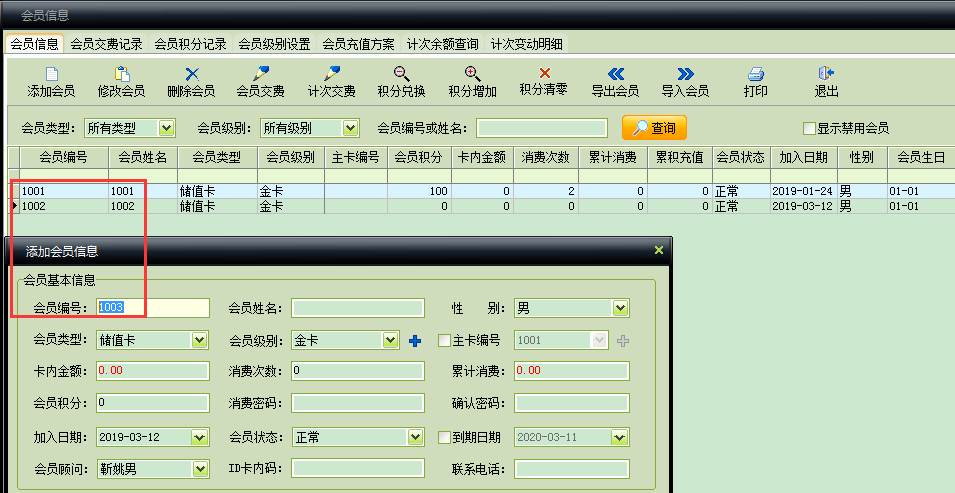Click the 积分清零 red X icon
The image size is (955, 493).
544,73
